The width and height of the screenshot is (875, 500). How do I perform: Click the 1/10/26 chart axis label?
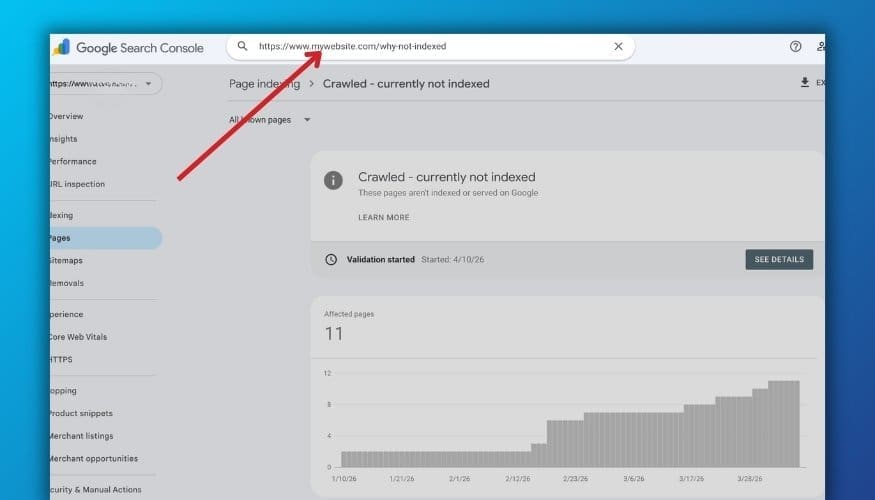point(344,479)
